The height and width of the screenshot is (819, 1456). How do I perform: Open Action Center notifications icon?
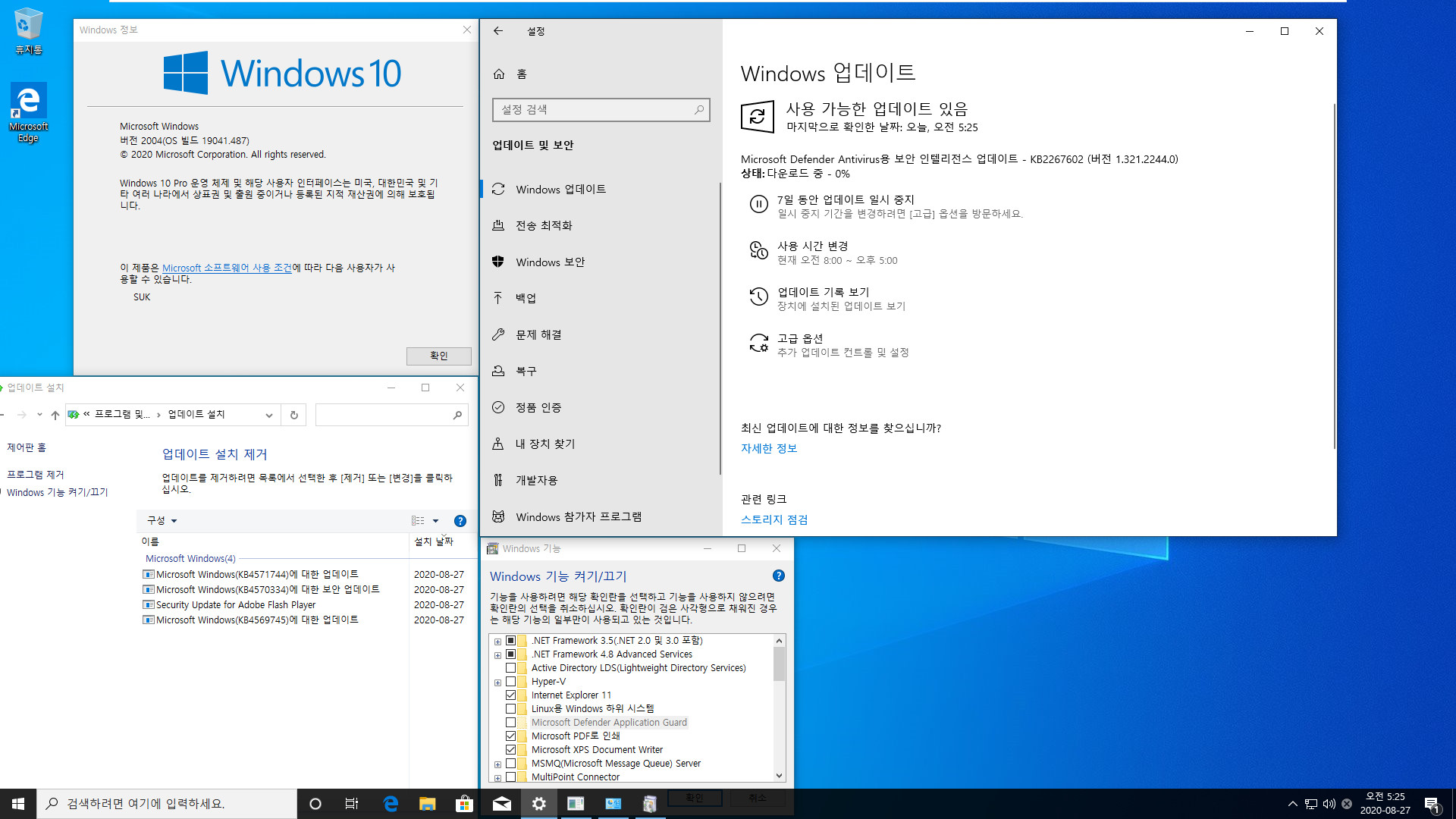(x=1432, y=804)
